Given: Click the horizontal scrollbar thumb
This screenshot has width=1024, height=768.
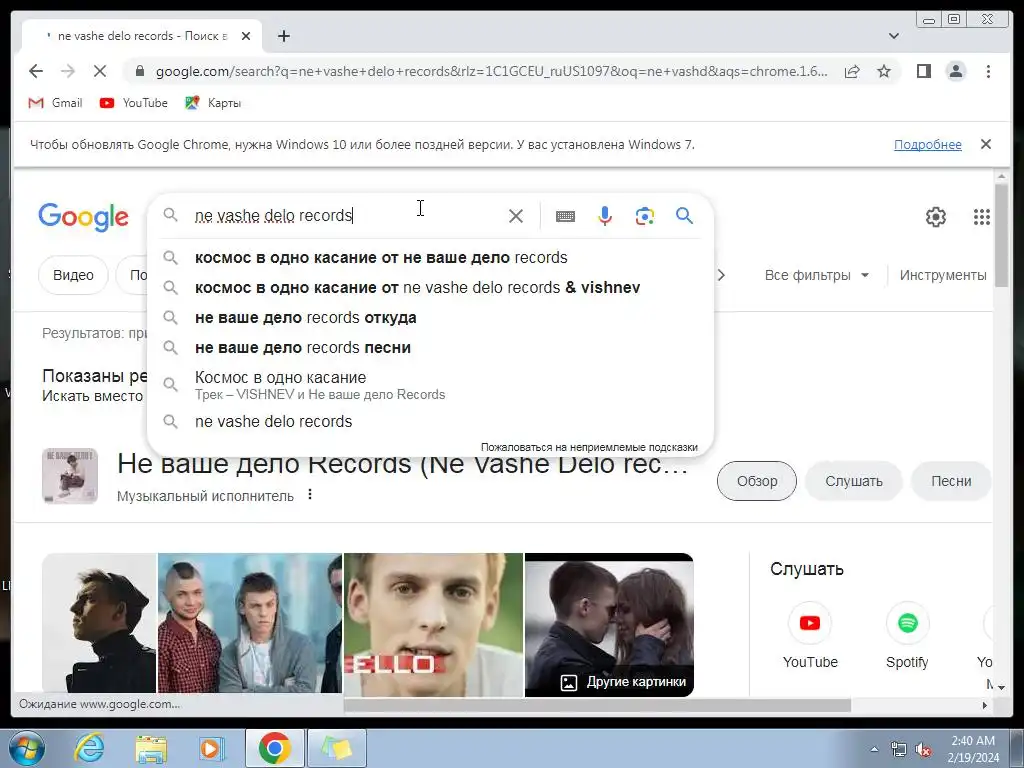Looking at the screenshot, I should pyautogui.click(x=597, y=705).
